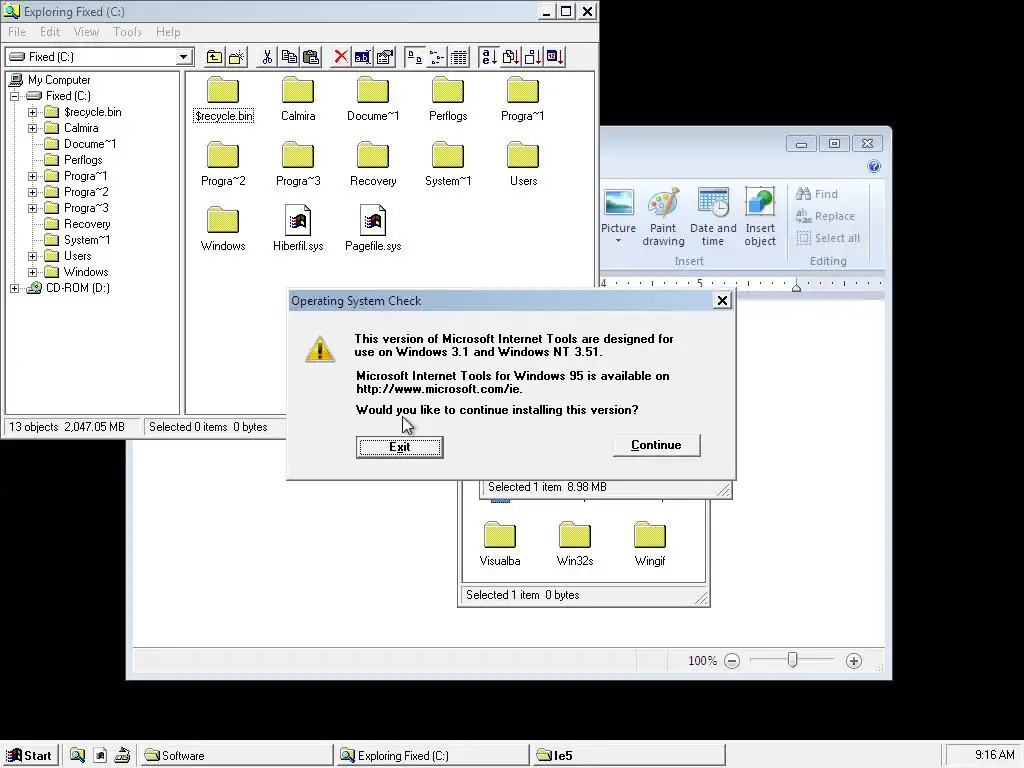The image size is (1024, 768).
Task: Sort files by name icon
Action: (488, 57)
